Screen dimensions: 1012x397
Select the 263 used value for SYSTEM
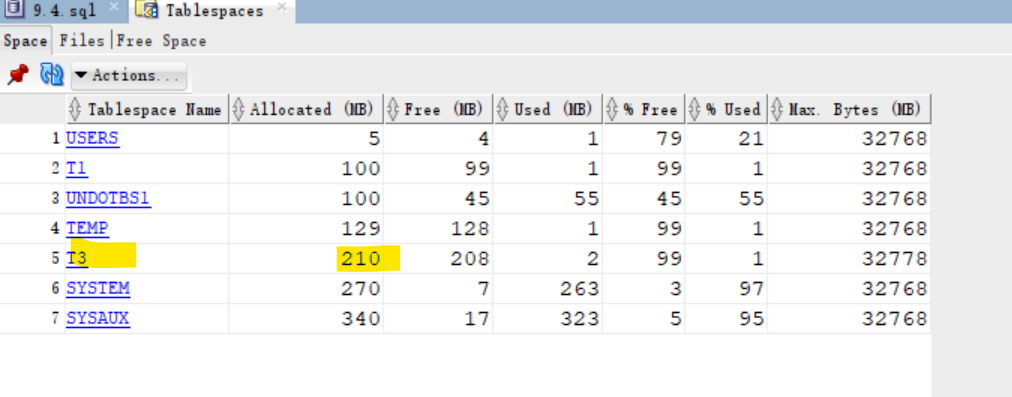[x=580, y=289]
